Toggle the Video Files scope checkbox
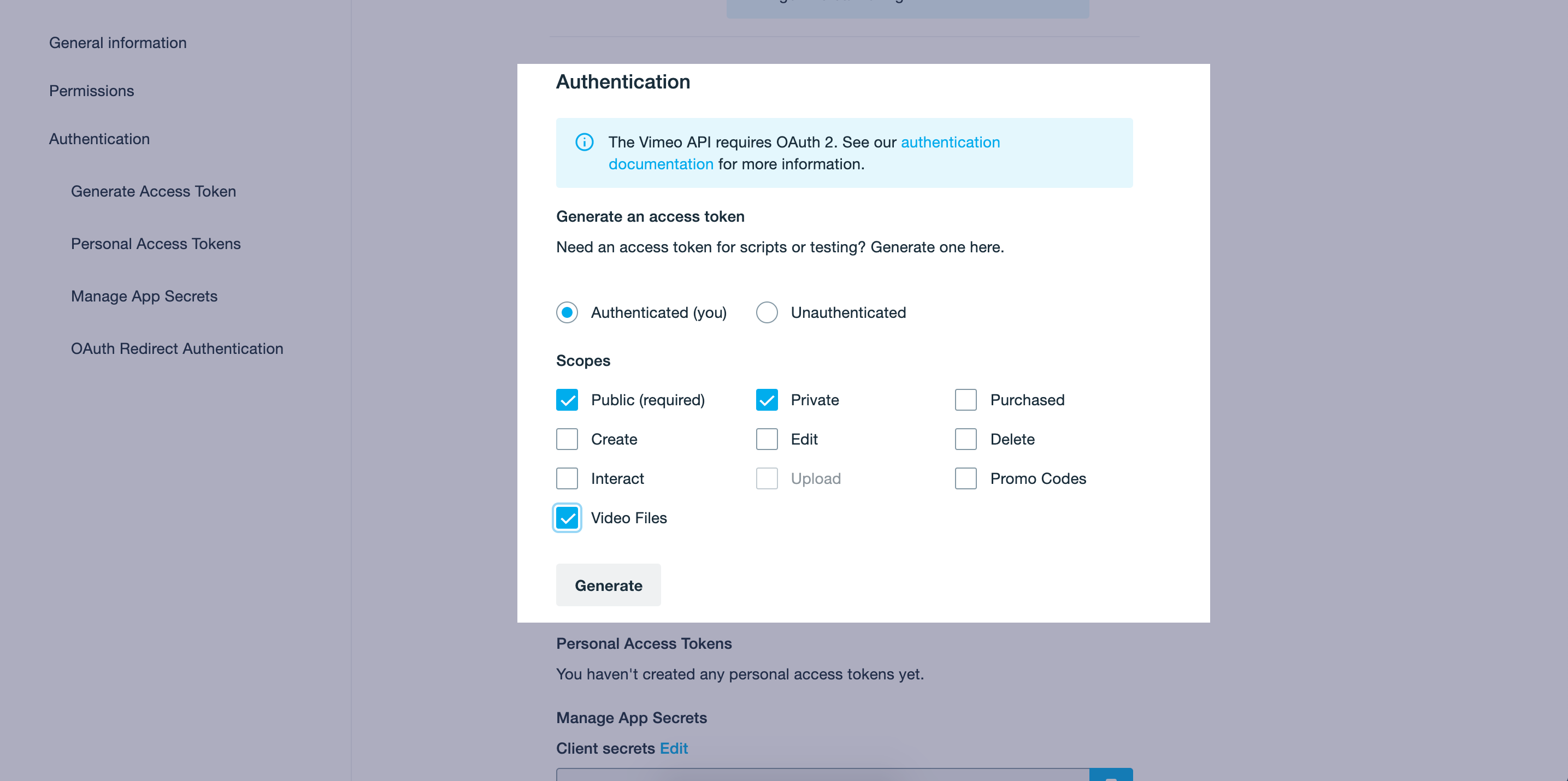 click(567, 517)
